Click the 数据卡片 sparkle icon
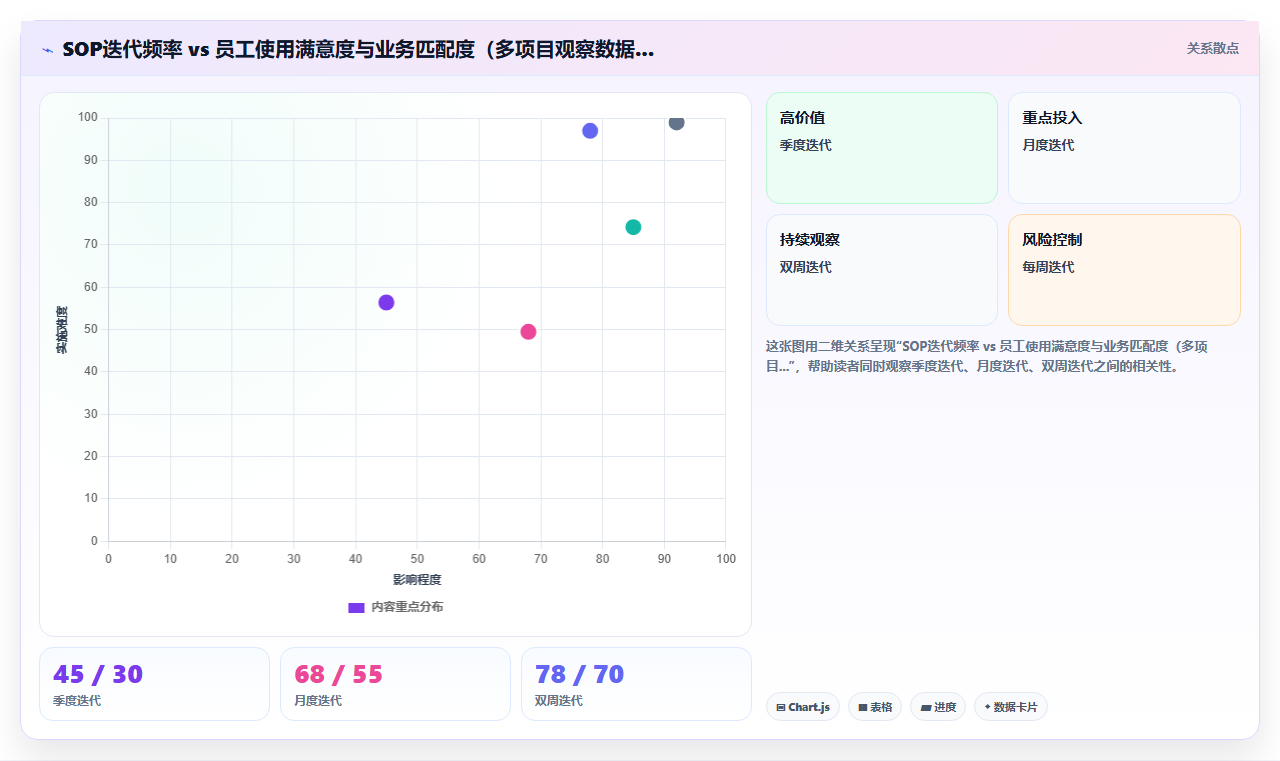This screenshot has width=1280, height=761. 987,707
